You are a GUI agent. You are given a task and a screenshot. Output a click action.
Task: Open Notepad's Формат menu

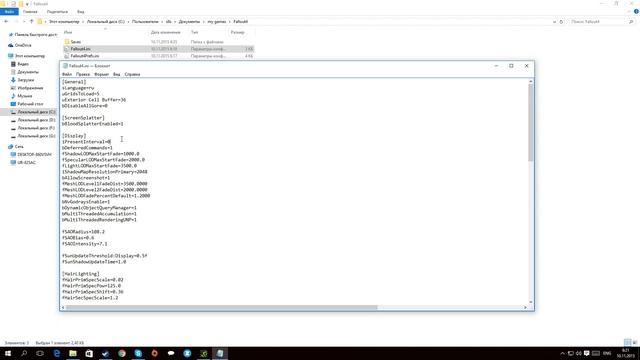pyautogui.click(x=102, y=74)
